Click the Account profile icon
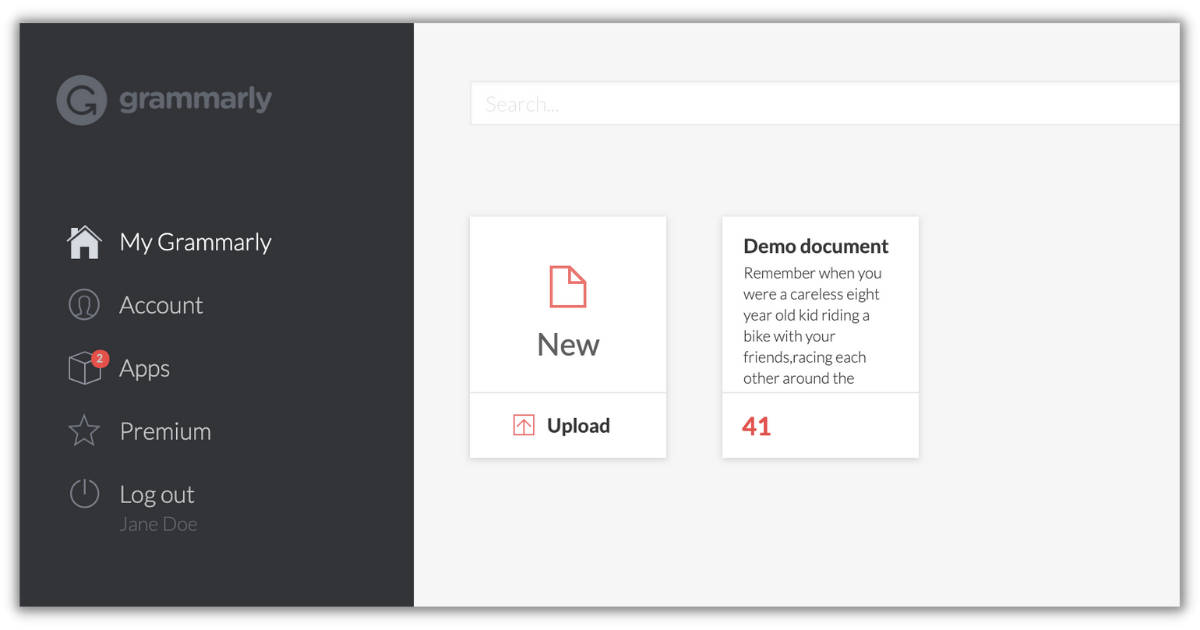The width and height of the screenshot is (1200, 630). click(85, 304)
